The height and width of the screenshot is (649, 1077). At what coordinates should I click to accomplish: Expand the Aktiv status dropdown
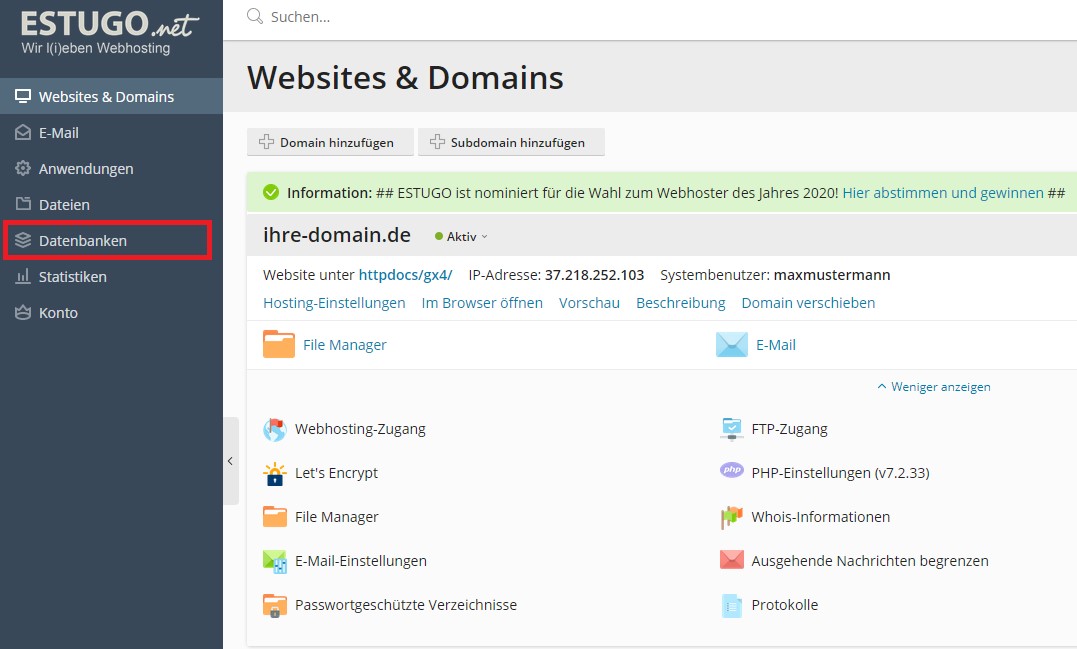461,237
